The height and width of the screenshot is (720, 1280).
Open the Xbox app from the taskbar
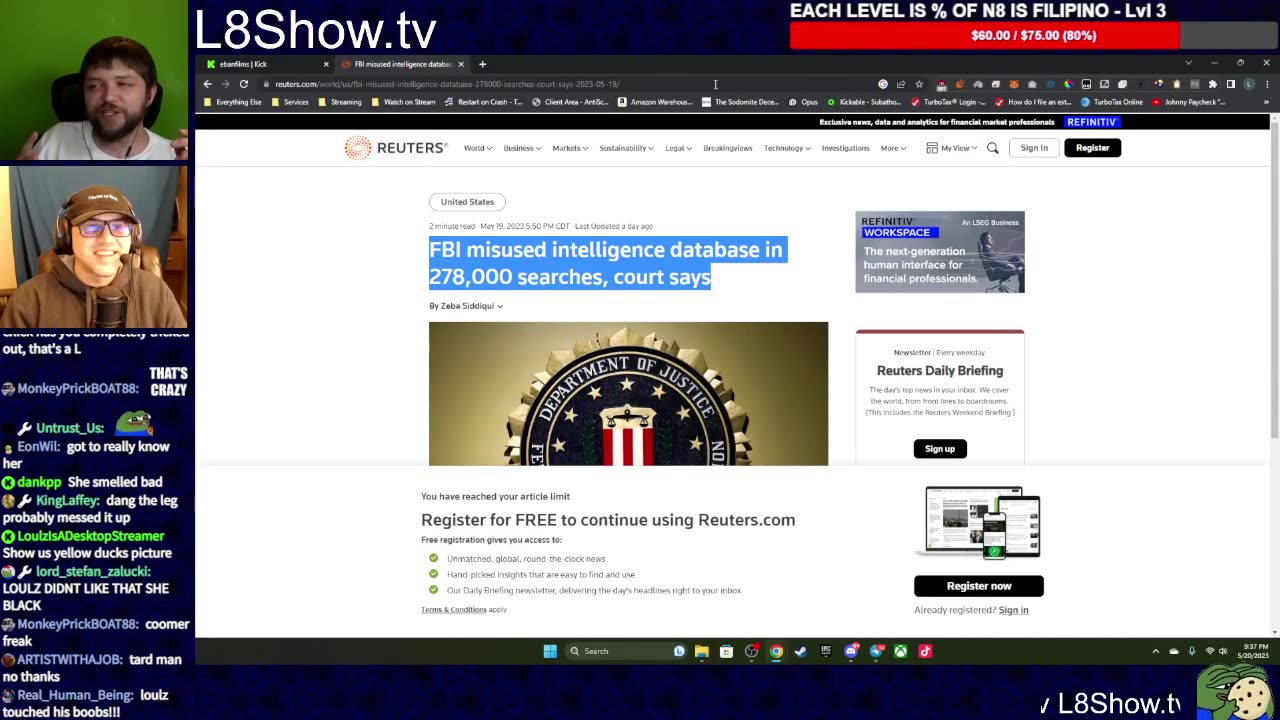(901, 651)
